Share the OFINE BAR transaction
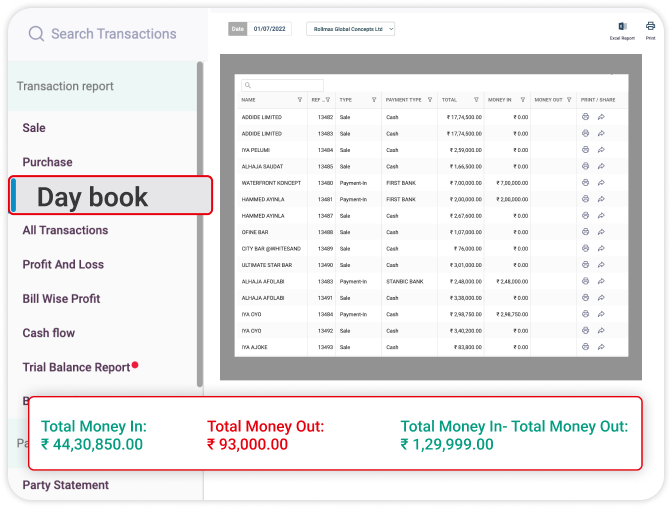Screen dimensions: 672x508 pyautogui.click(x=601, y=232)
